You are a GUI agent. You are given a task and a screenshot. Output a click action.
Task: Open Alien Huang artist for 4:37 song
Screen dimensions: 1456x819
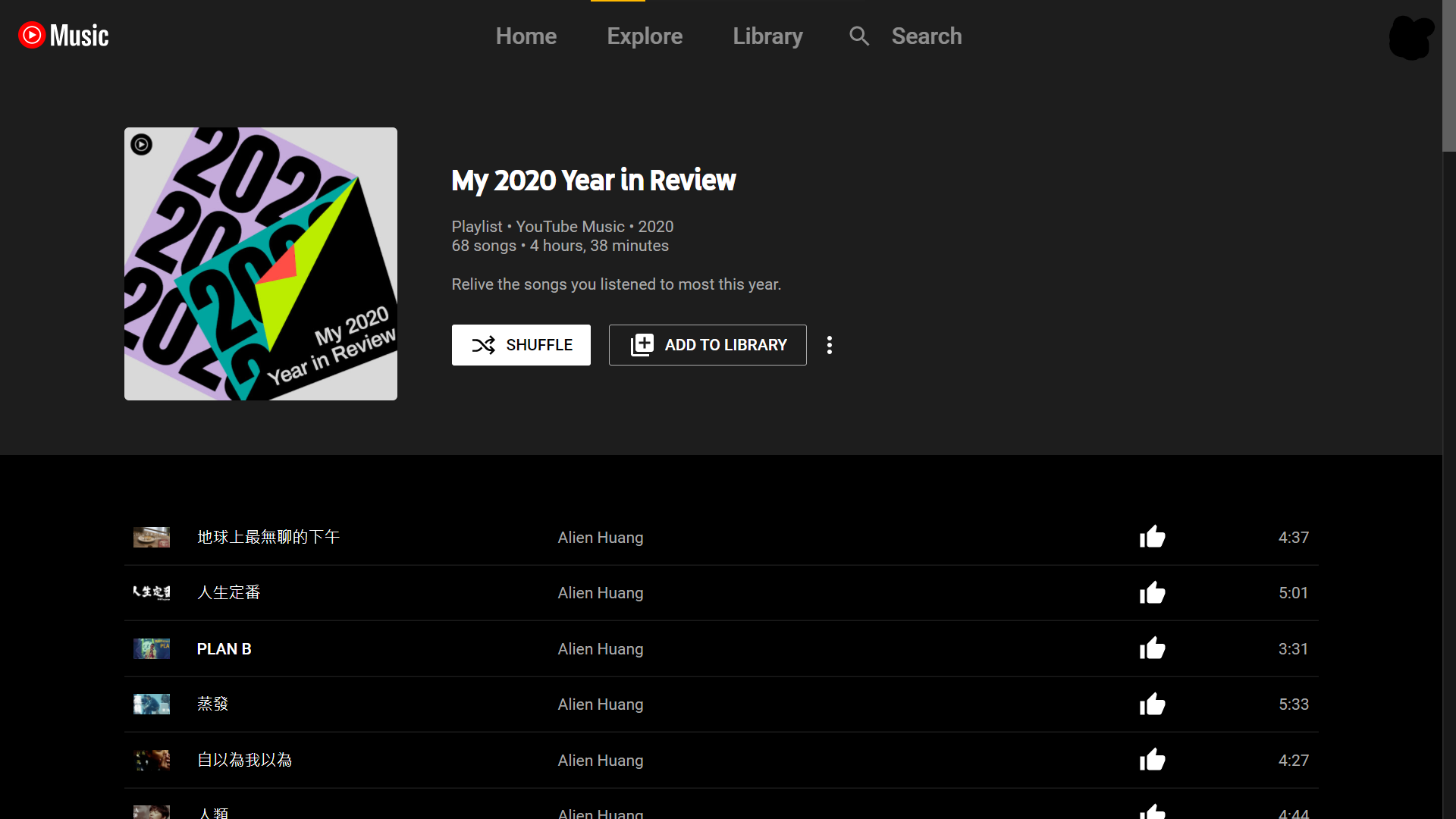click(x=601, y=538)
